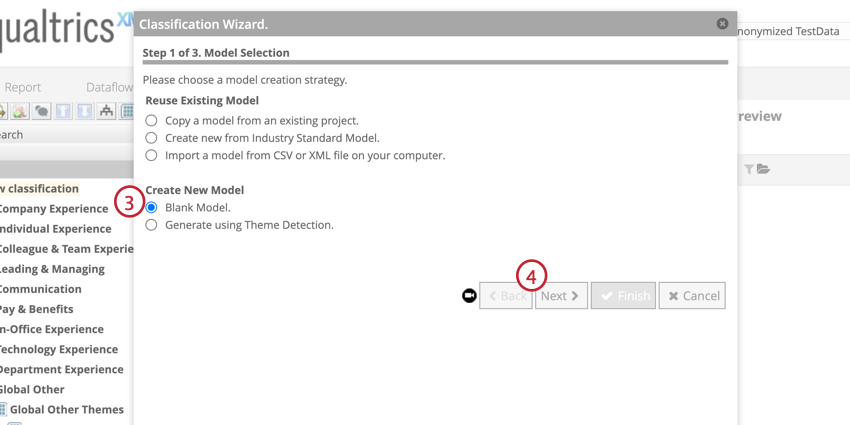The height and width of the screenshot is (425, 850).
Task: Click the black video camera icon beside Back
Action: click(469, 295)
